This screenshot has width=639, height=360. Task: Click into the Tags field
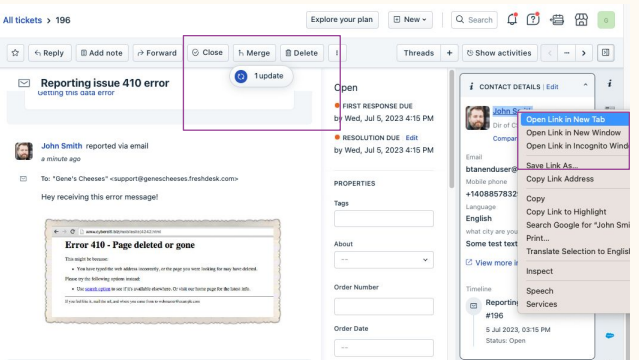pyautogui.click(x=383, y=219)
